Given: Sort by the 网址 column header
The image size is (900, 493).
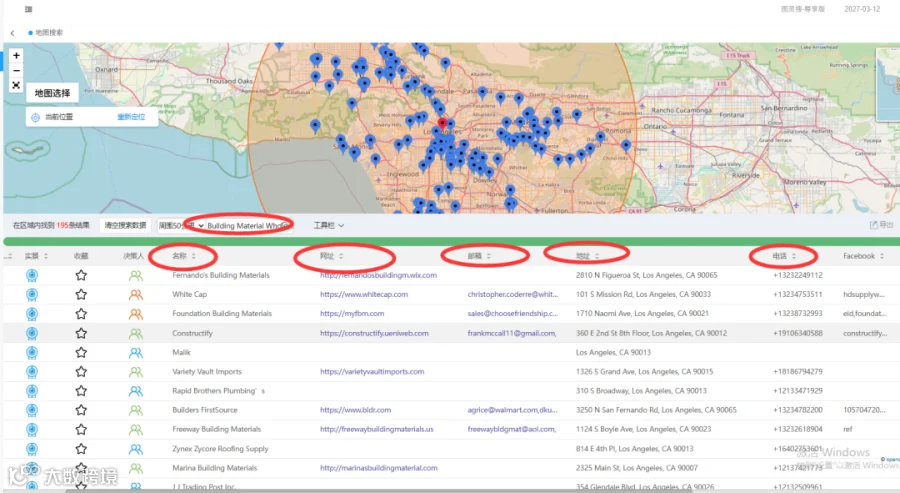Looking at the screenshot, I should [331, 256].
